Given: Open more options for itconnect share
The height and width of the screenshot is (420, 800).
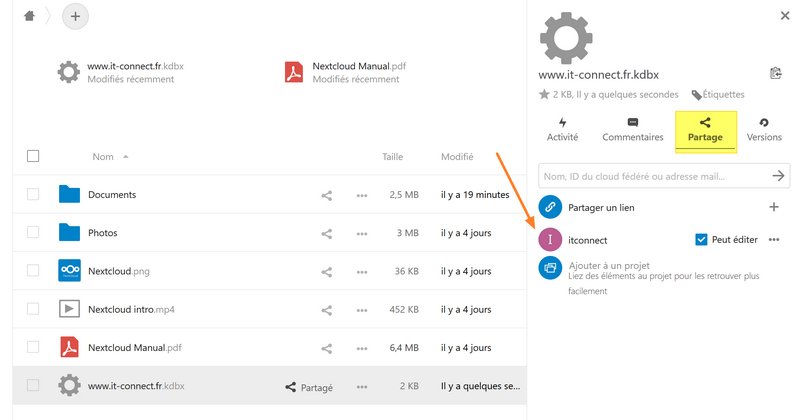Looking at the screenshot, I should [773, 240].
